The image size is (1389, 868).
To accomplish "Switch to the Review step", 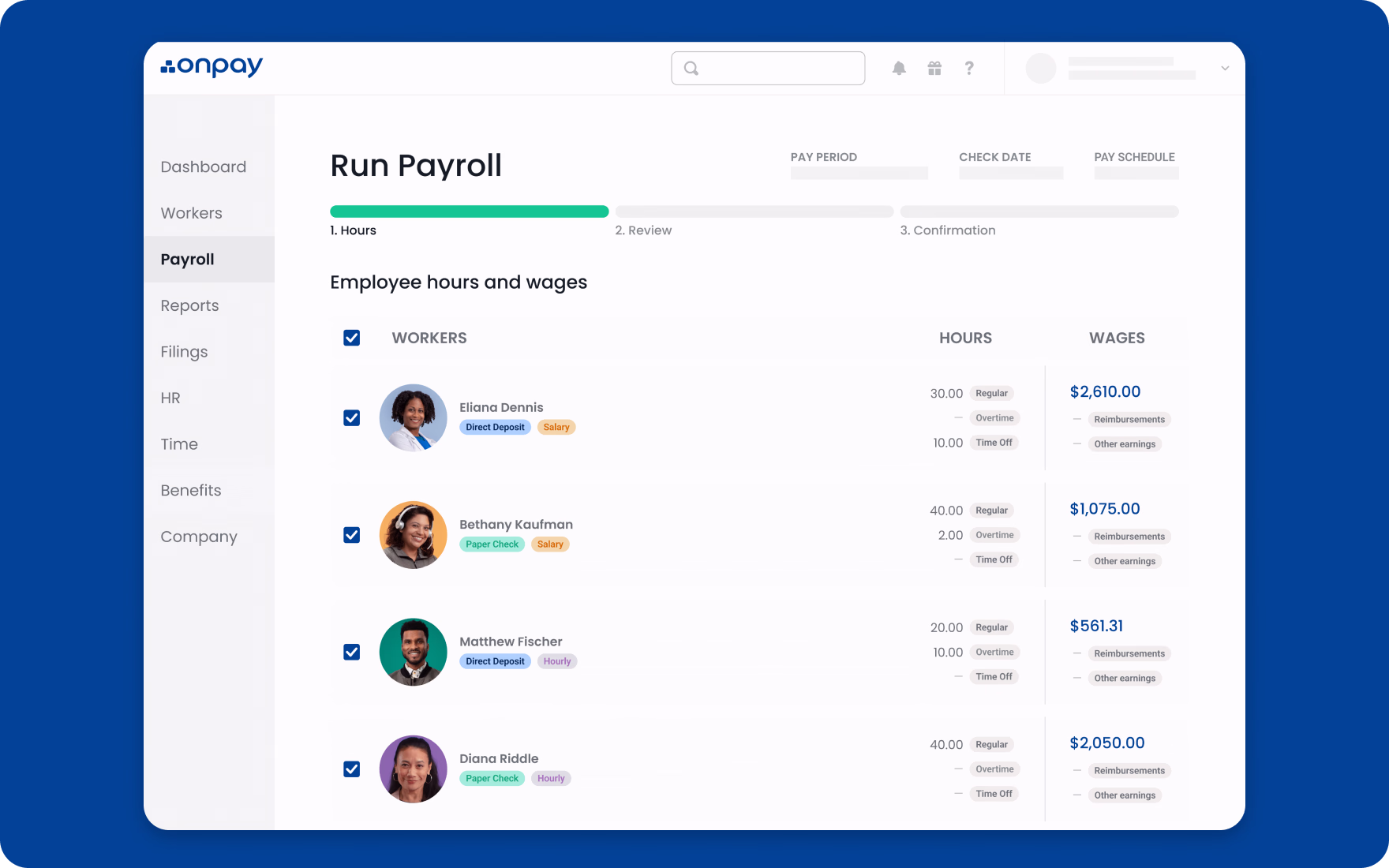I will pos(644,230).
